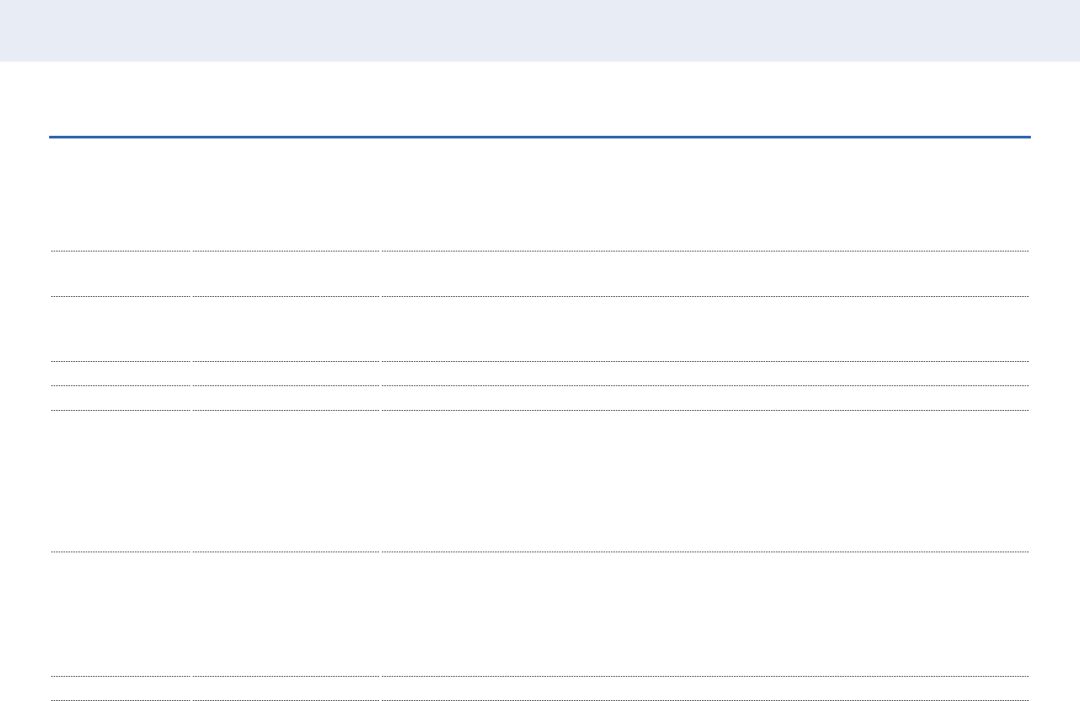The width and height of the screenshot is (1080, 701).
Task: Select the tall sixth row's first column cell
Action: point(121,481)
